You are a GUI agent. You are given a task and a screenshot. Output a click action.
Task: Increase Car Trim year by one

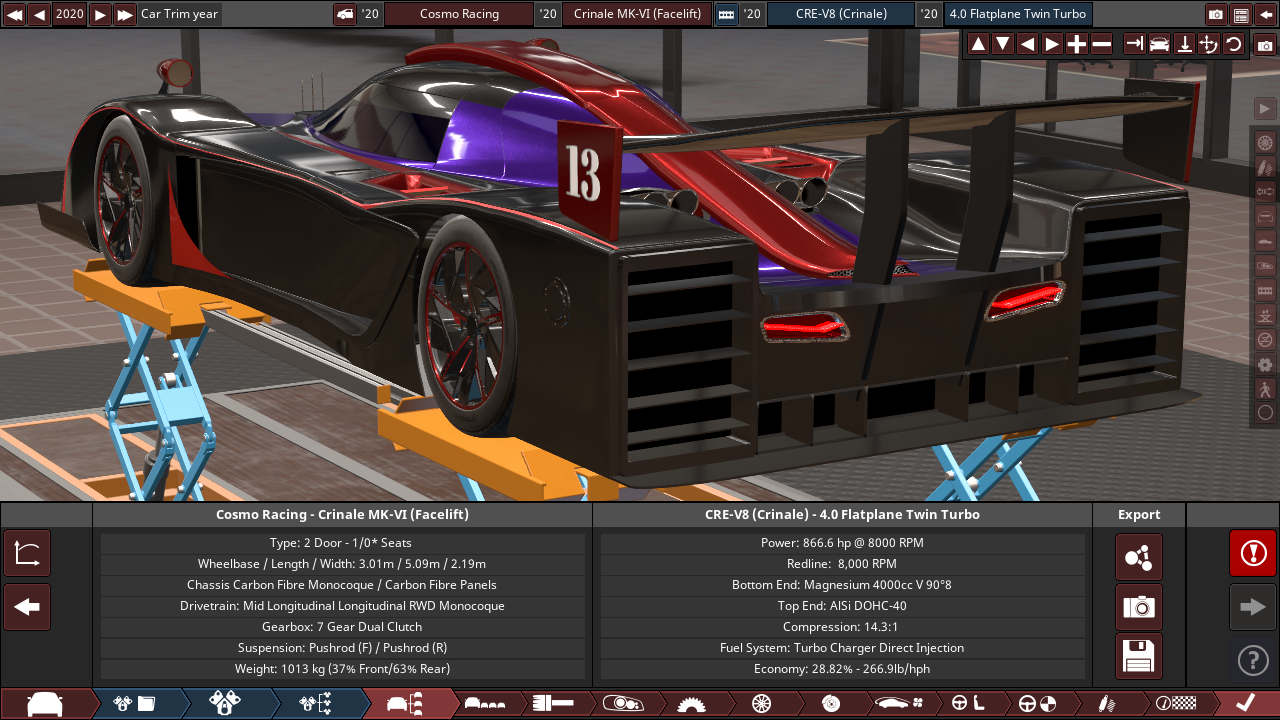click(x=100, y=14)
